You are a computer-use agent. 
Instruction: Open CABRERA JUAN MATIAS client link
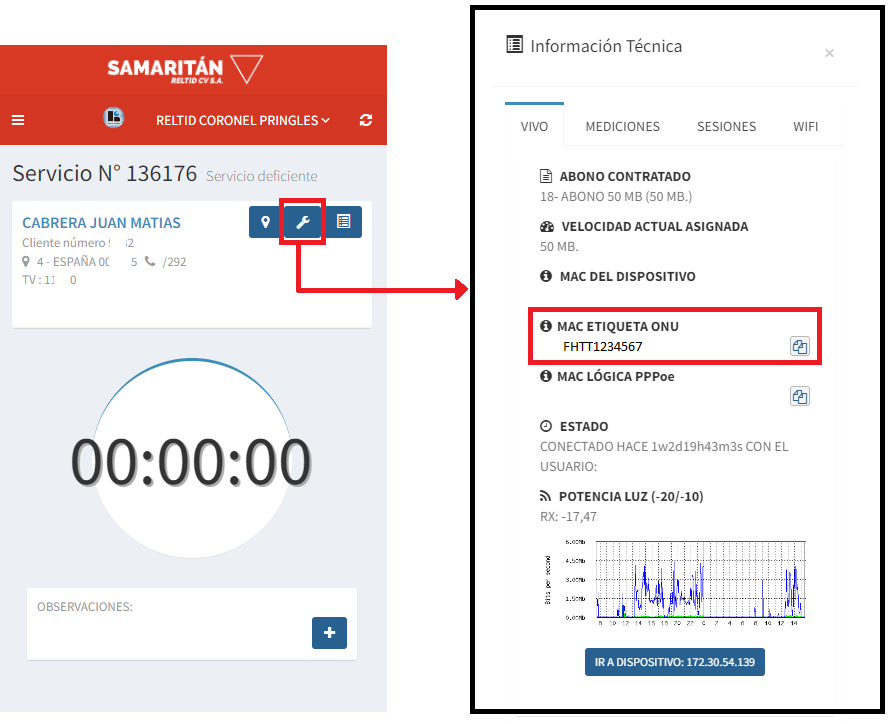point(101,222)
